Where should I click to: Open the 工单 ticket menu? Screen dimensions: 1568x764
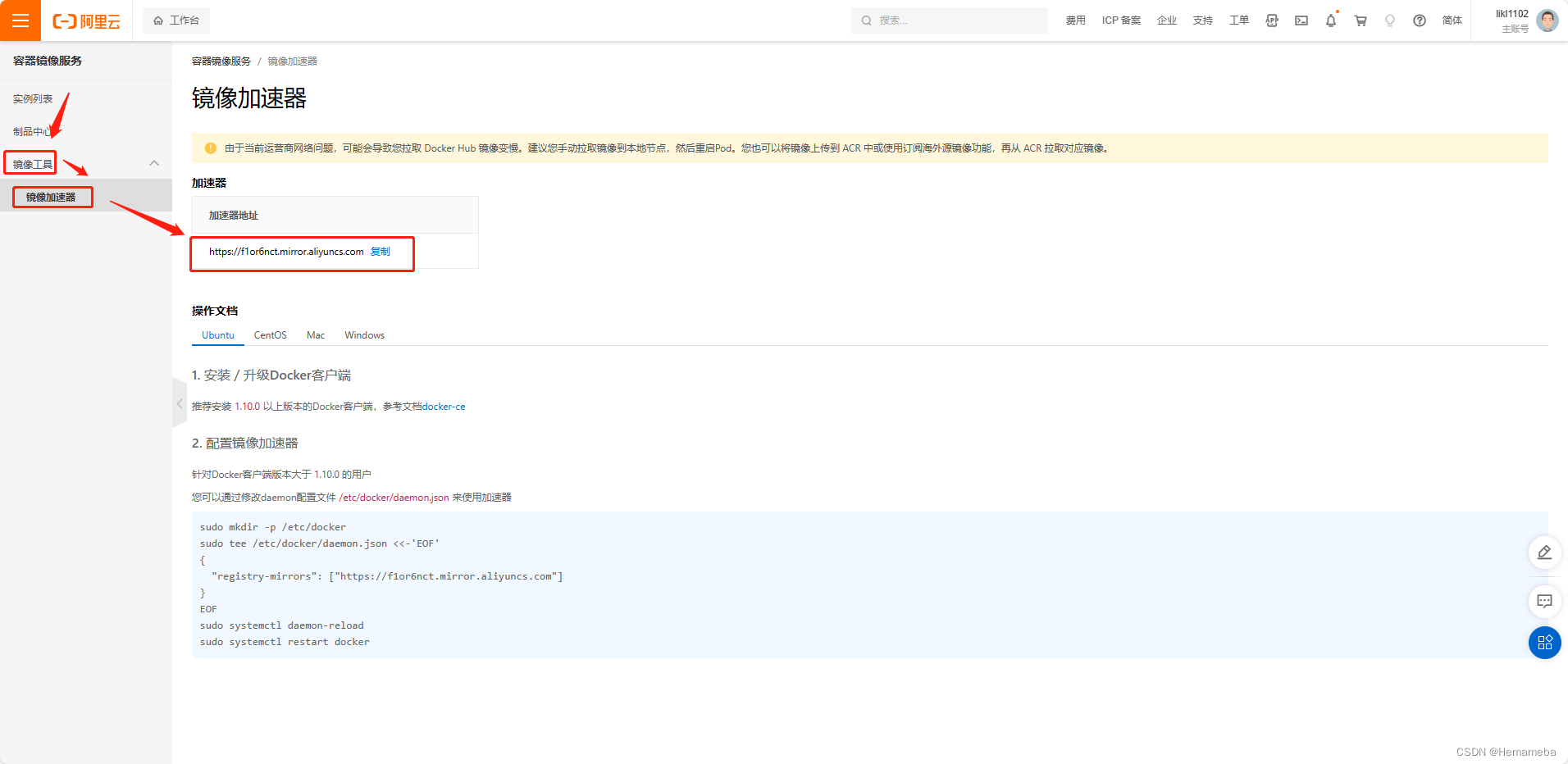(1238, 20)
